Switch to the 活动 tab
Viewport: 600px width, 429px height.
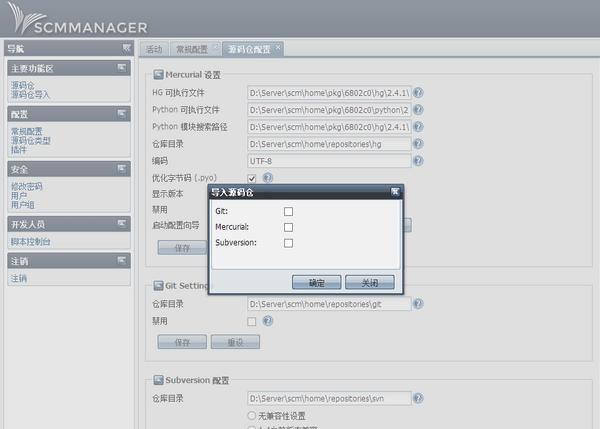(x=153, y=48)
